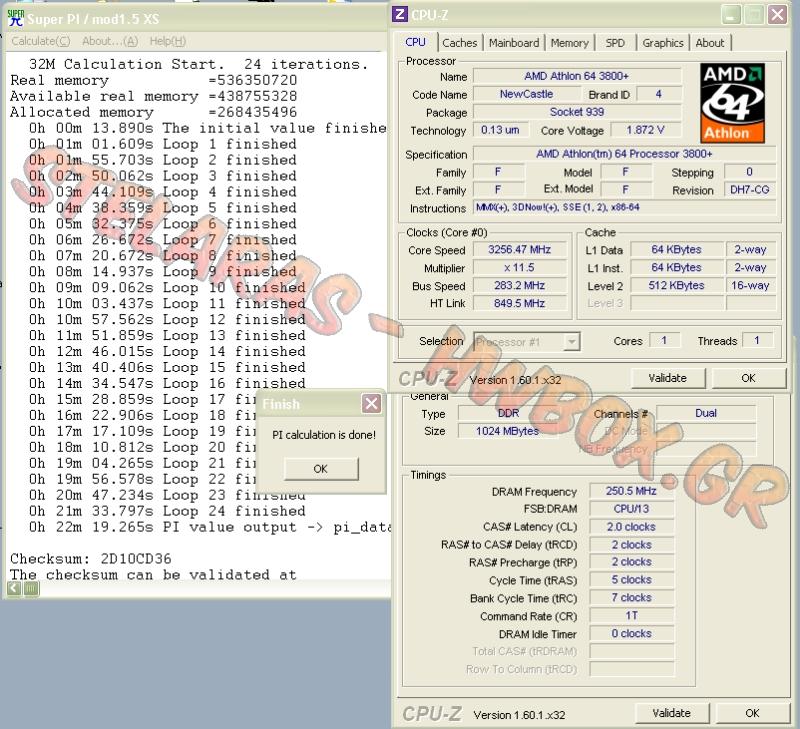
Task: Click OK in the Finish dialog
Action: 321,469
